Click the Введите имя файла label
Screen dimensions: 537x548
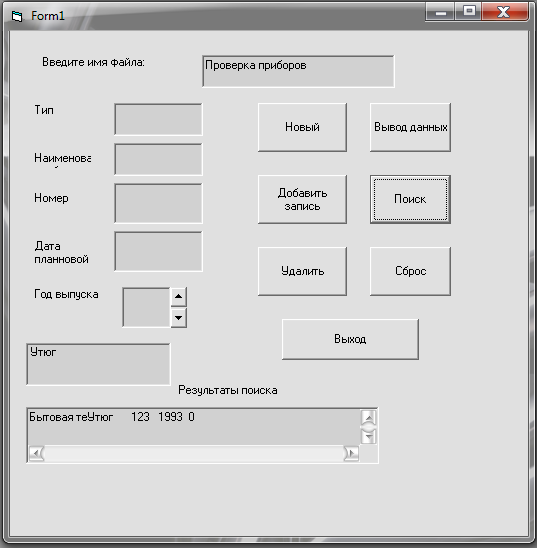pyautogui.click(x=93, y=62)
